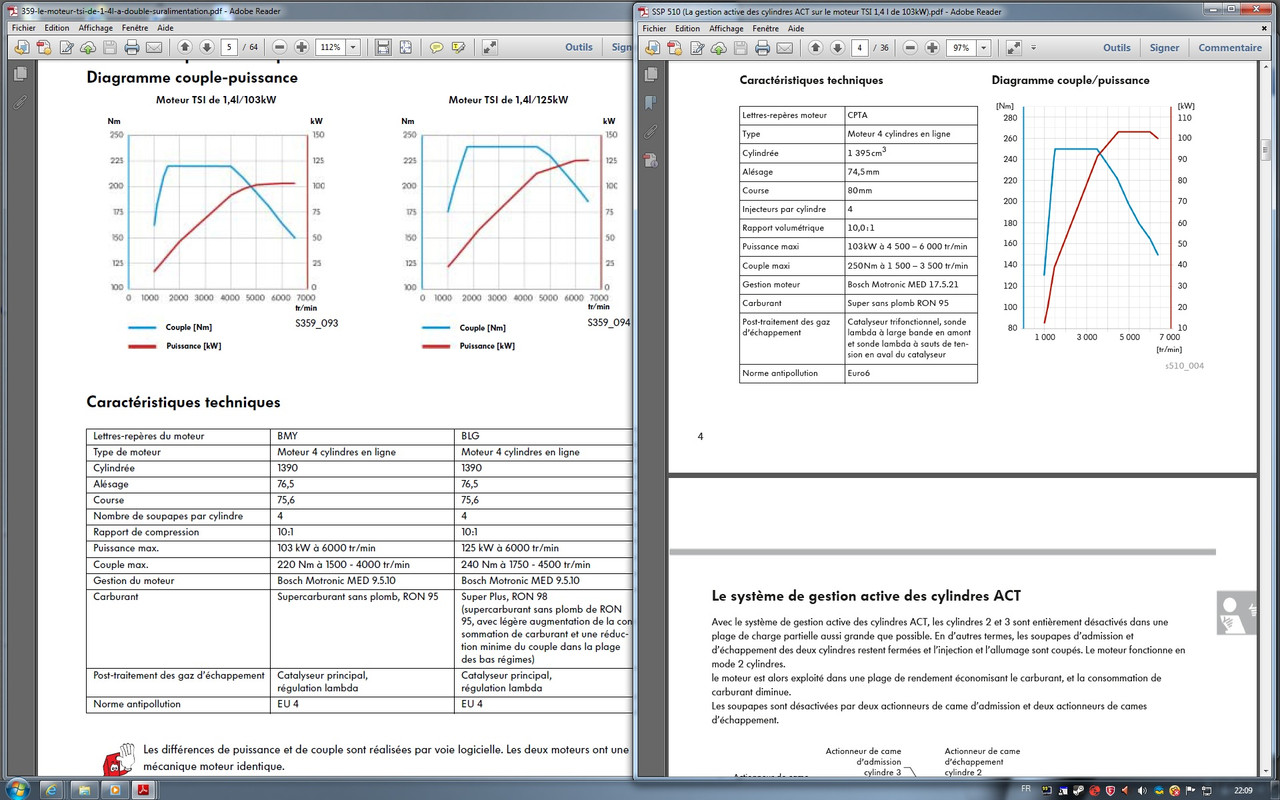Open the Affichage menu in the left window

(x=95, y=28)
